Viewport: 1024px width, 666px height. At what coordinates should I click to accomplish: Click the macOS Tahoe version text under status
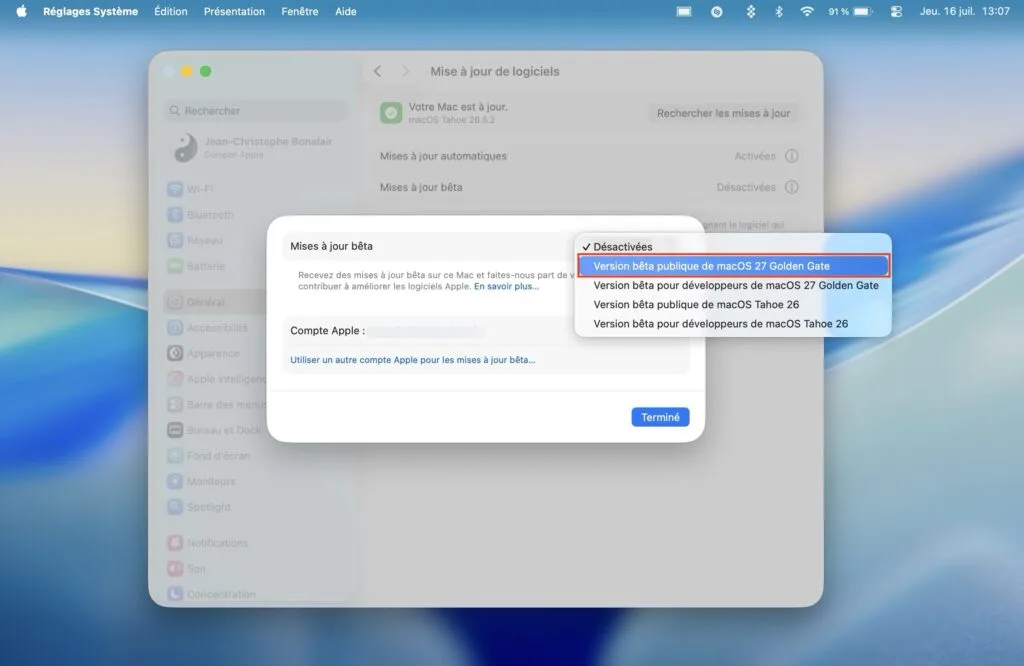pyautogui.click(x=451, y=120)
